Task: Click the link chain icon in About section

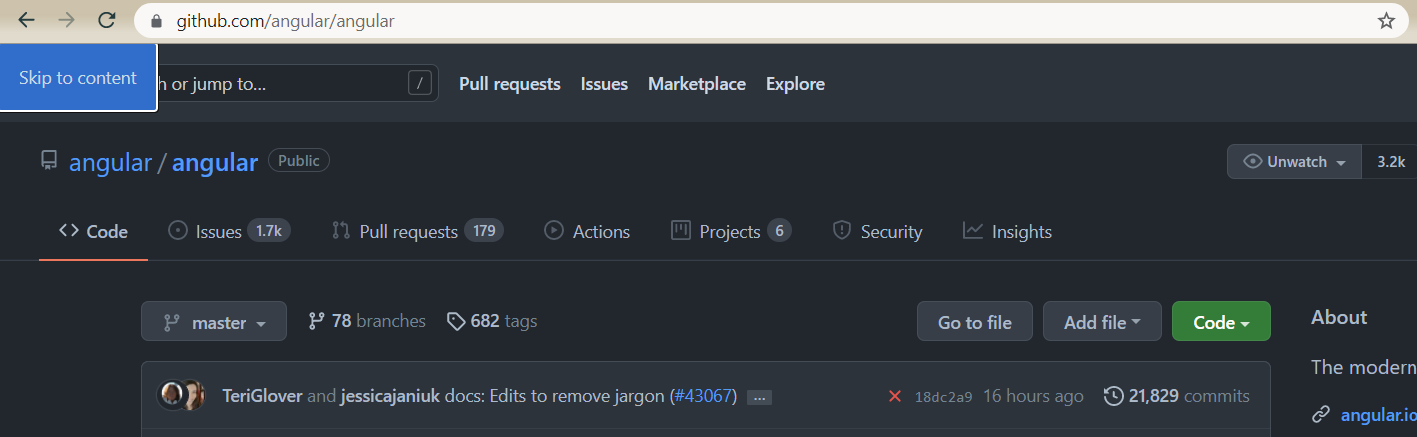Action: point(1321,413)
